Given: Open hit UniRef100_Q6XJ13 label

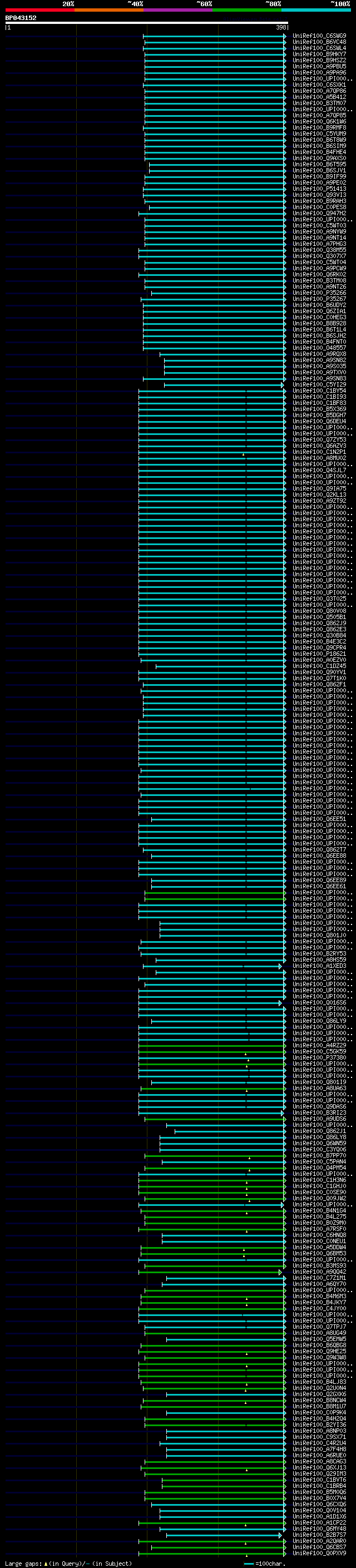Looking at the screenshot, I should click(319, 1467).
